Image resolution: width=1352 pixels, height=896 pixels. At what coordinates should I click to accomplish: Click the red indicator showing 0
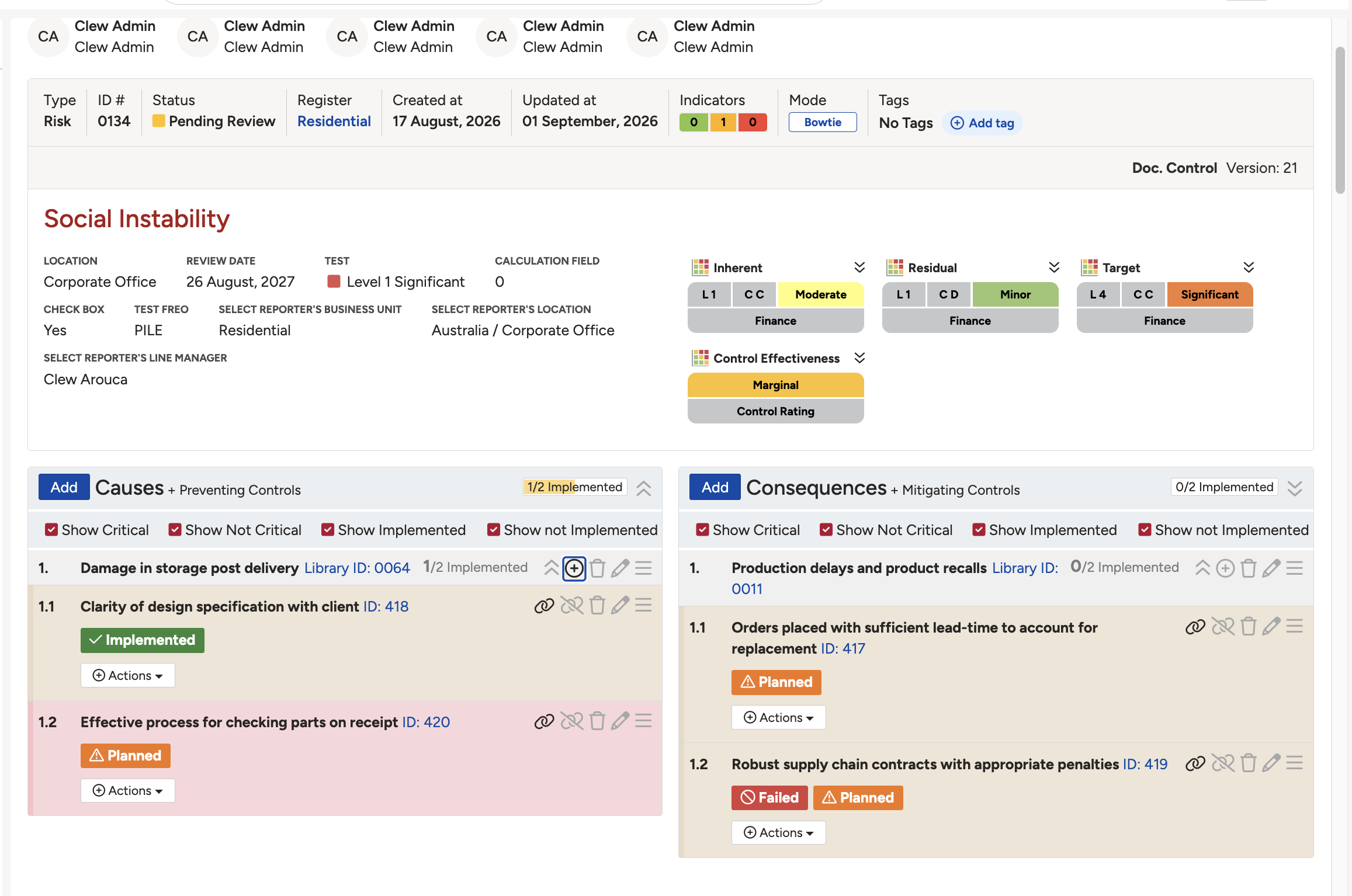[753, 122]
